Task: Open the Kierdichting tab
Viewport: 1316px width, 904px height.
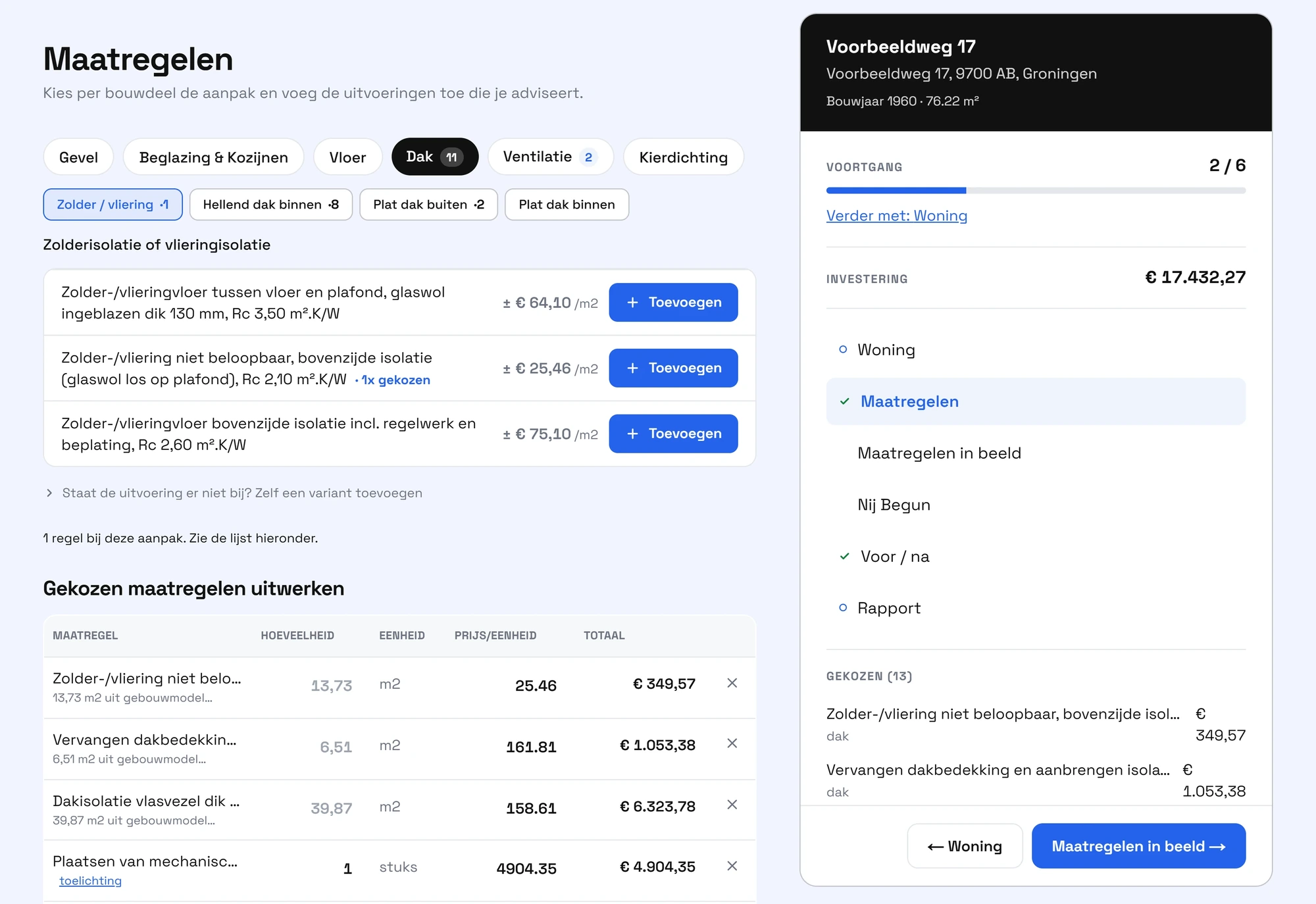Action: point(683,157)
